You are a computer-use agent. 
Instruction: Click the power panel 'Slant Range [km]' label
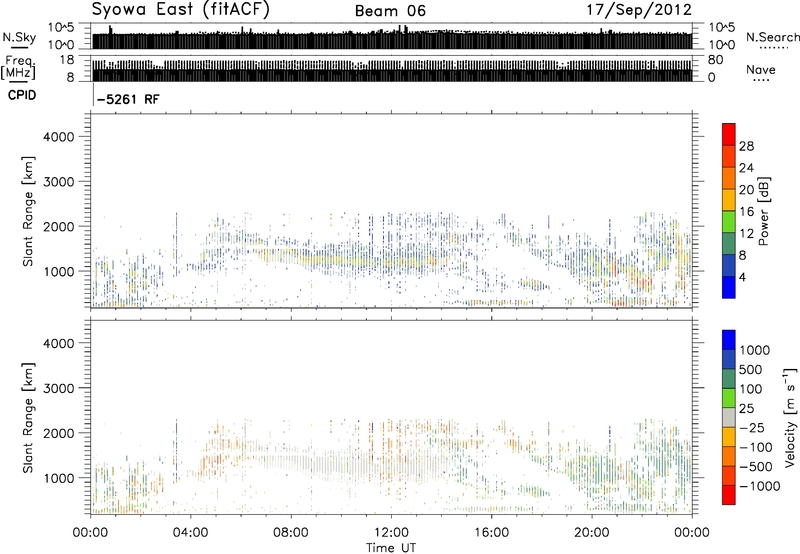(28, 211)
